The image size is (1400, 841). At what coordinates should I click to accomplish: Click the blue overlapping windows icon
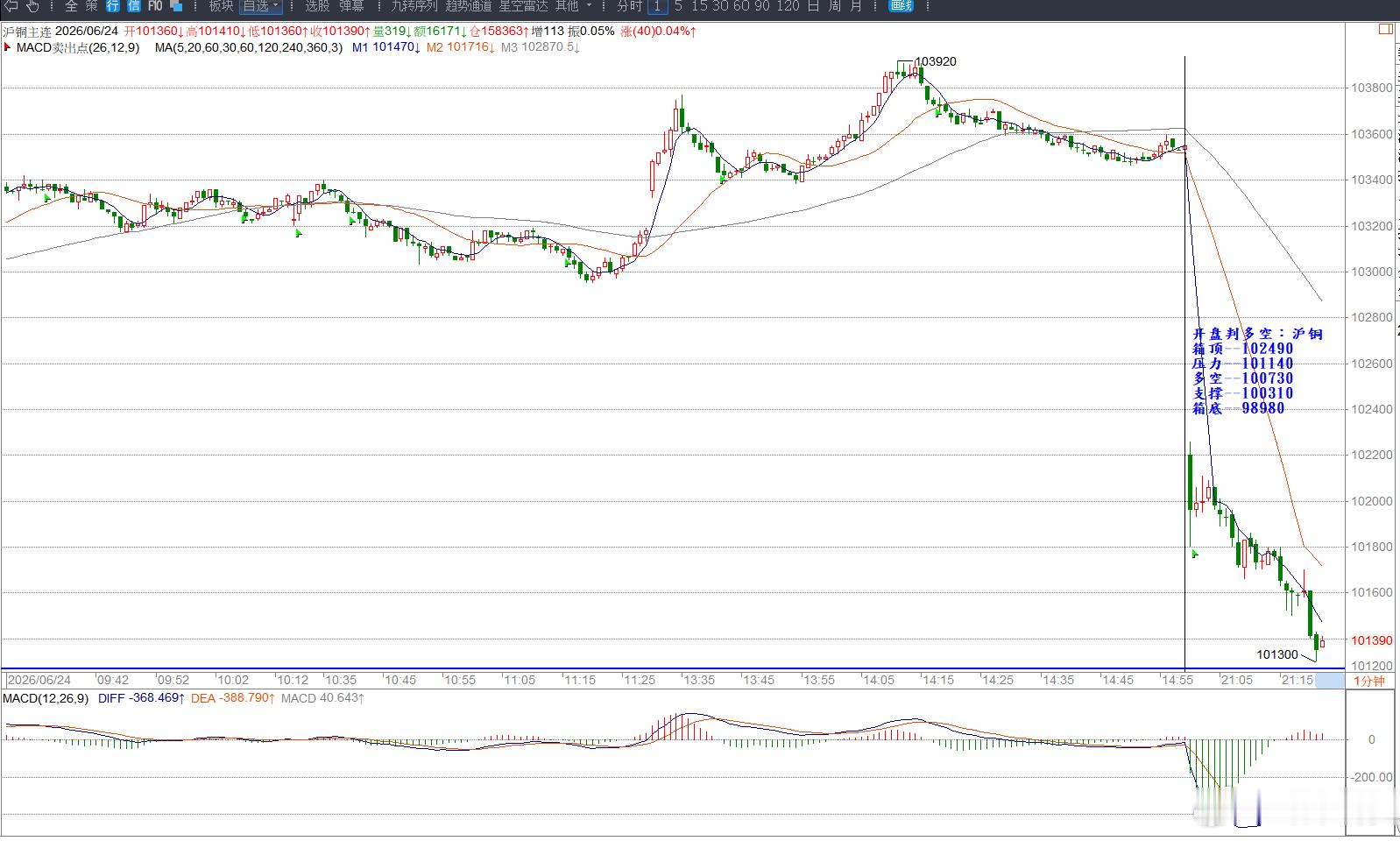point(176,6)
